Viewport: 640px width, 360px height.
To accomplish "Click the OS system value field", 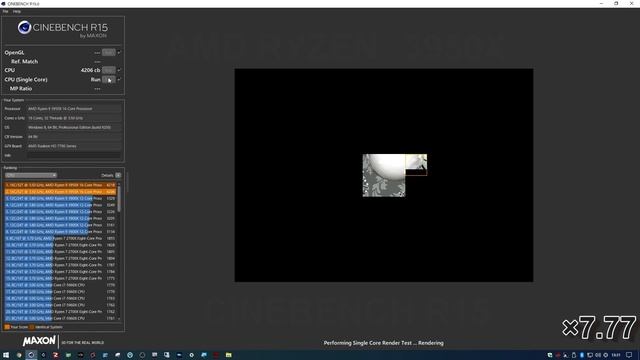I will (74, 127).
